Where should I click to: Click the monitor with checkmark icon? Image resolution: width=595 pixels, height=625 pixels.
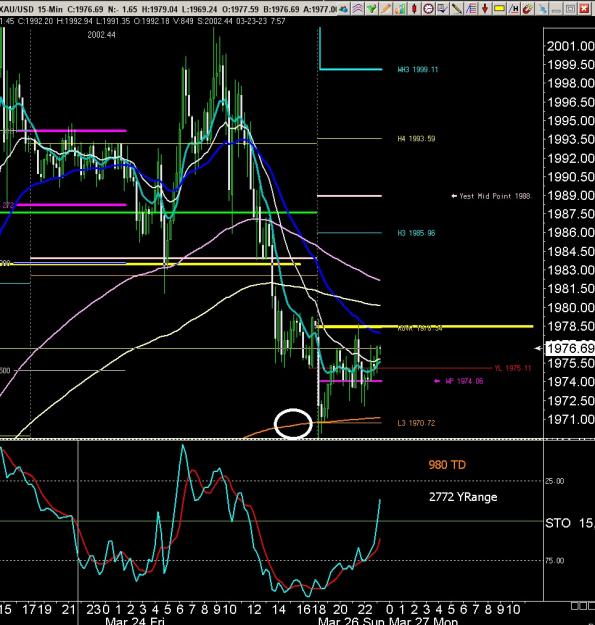pos(442,8)
